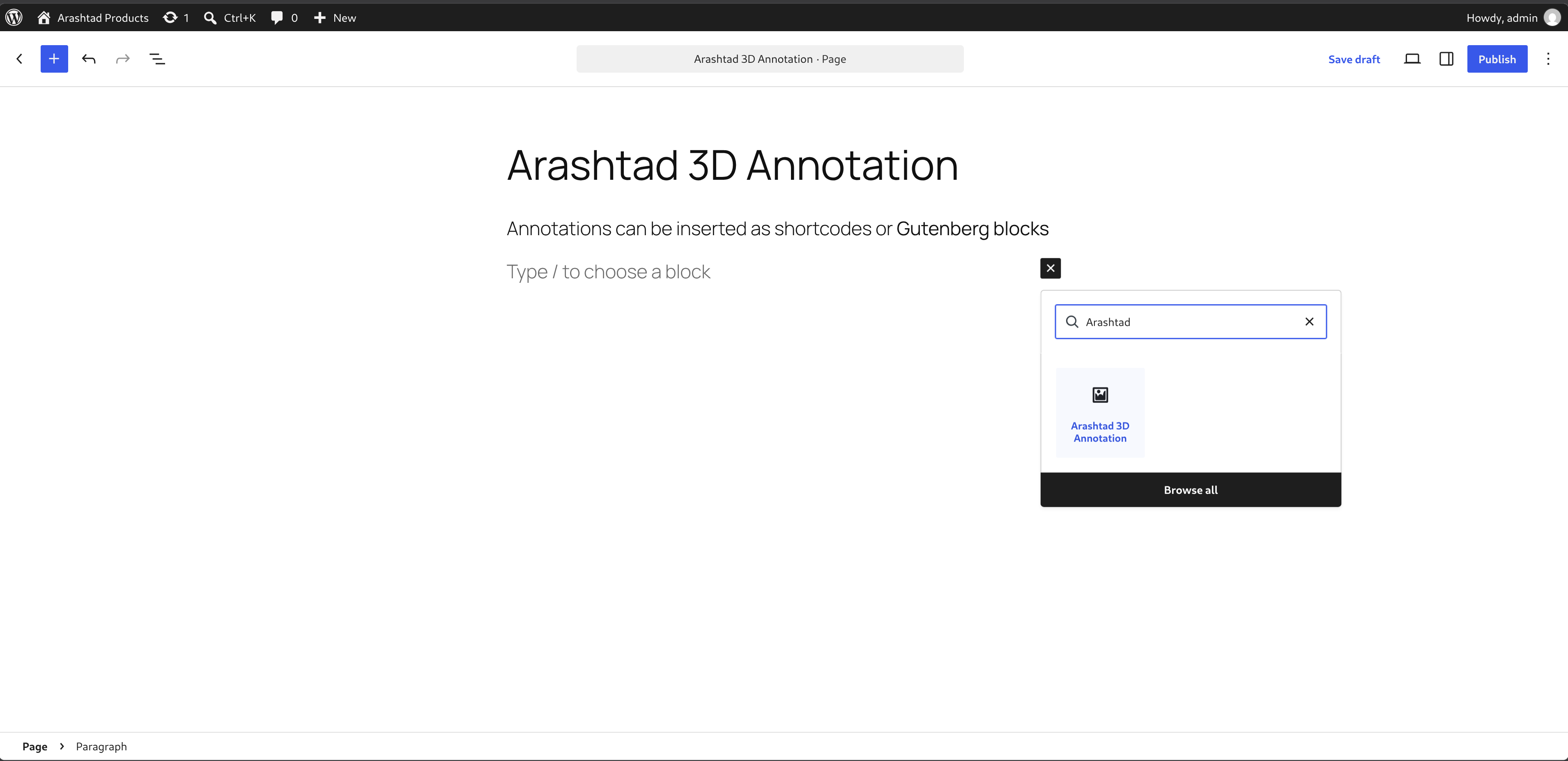Open the WordPress logo menu

[14, 18]
